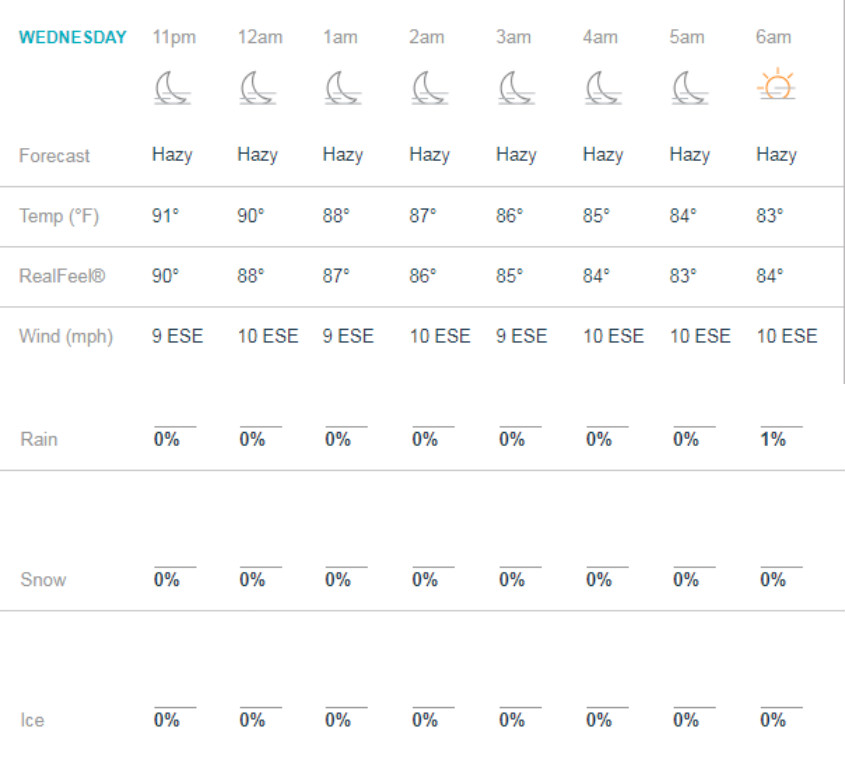The image size is (845, 768).
Task: Click the 3am moon weather icon
Action: (517, 87)
